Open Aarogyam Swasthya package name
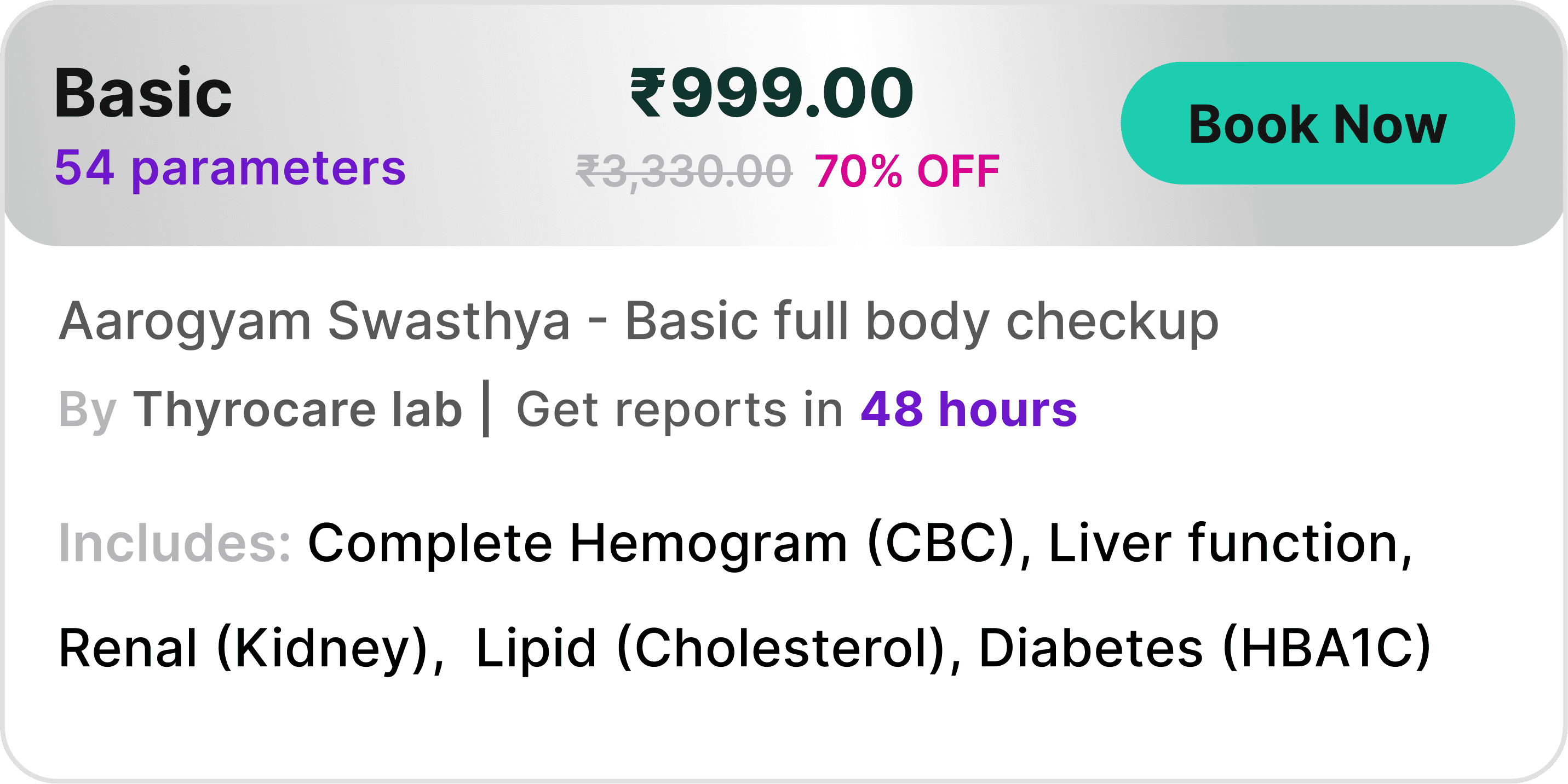The image size is (1568, 784). coord(315,321)
